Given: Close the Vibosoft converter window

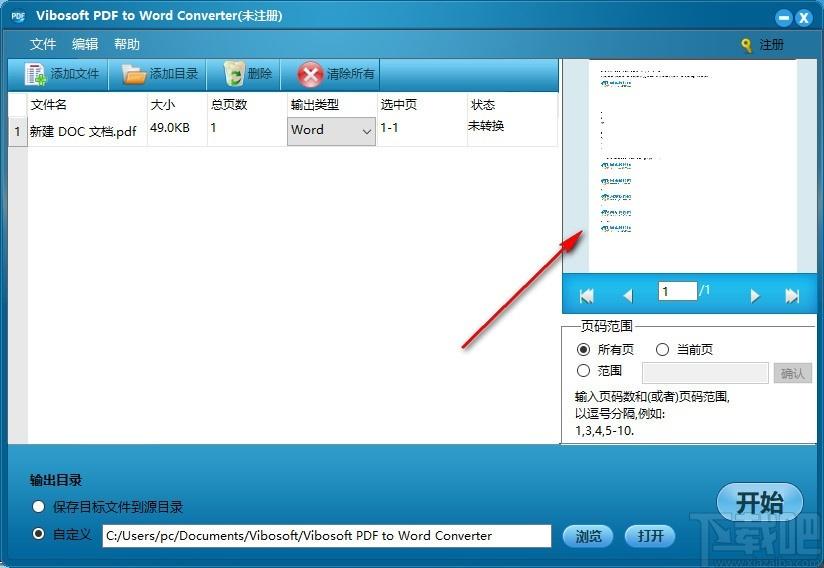Looking at the screenshot, I should pyautogui.click(x=804, y=18).
